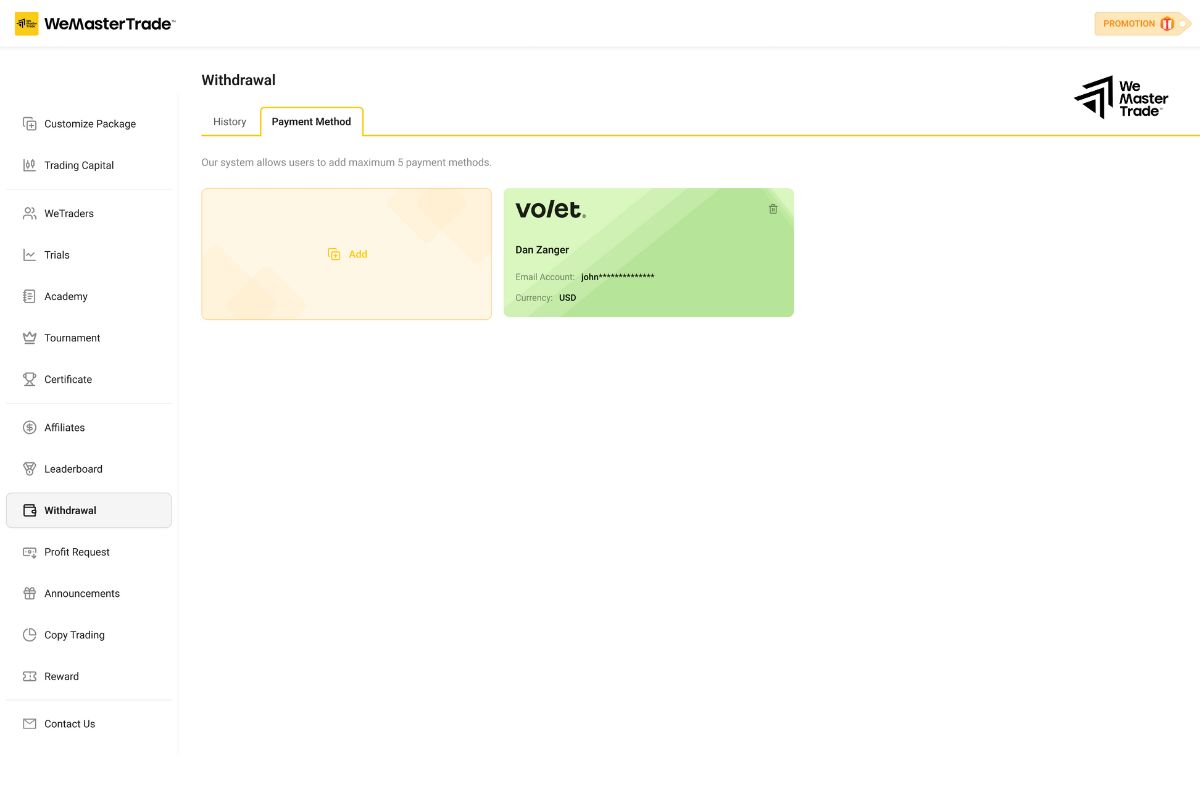The image size is (1200, 800).
Task: Click the Leaderboard medal icon
Action: 29,468
